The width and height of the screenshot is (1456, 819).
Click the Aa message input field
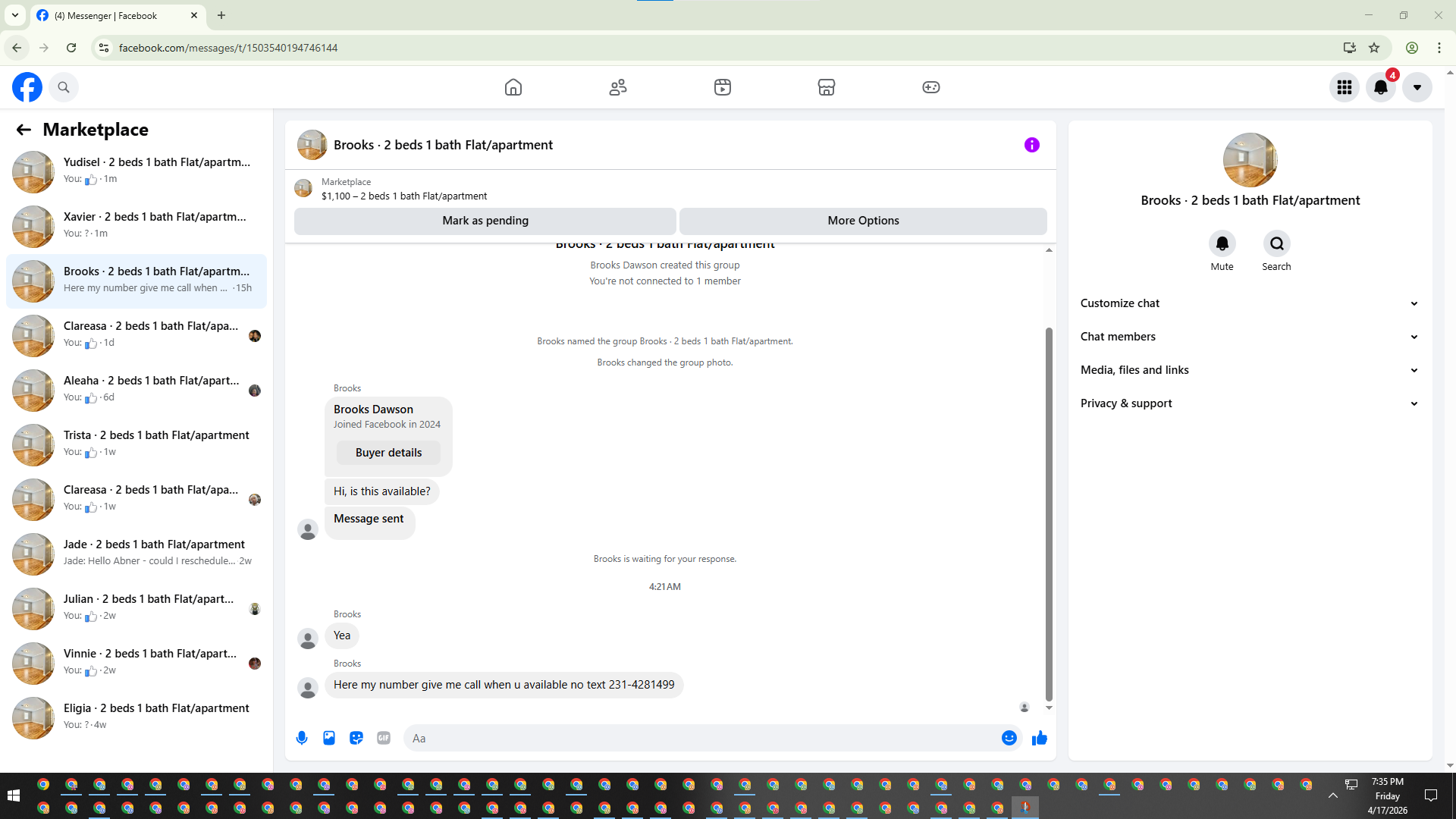click(x=701, y=738)
